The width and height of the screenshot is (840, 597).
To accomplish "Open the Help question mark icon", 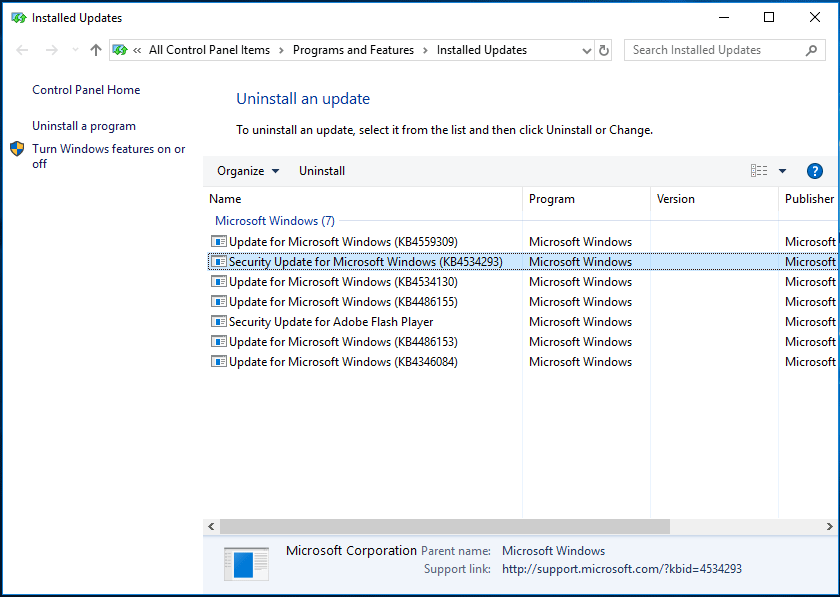I will point(815,170).
